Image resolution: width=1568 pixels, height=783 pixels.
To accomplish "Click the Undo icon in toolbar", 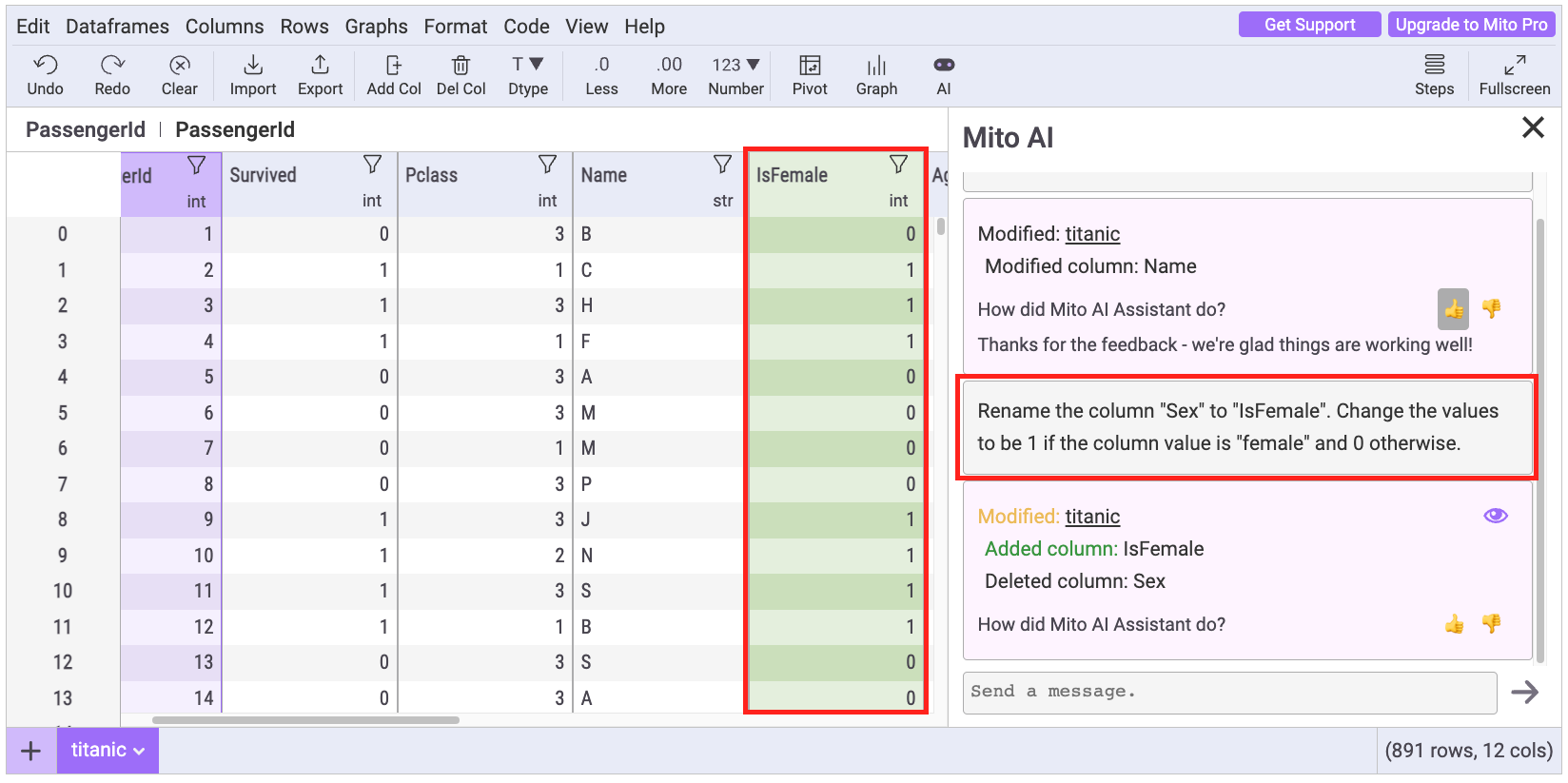I will (x=45, y=66).
